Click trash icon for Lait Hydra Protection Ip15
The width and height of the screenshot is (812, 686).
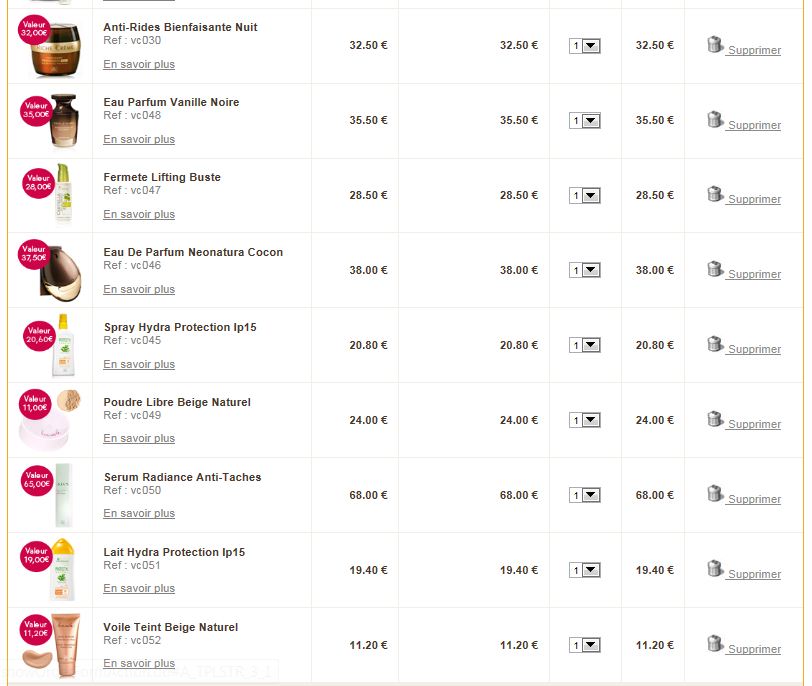tap(715, 569)
